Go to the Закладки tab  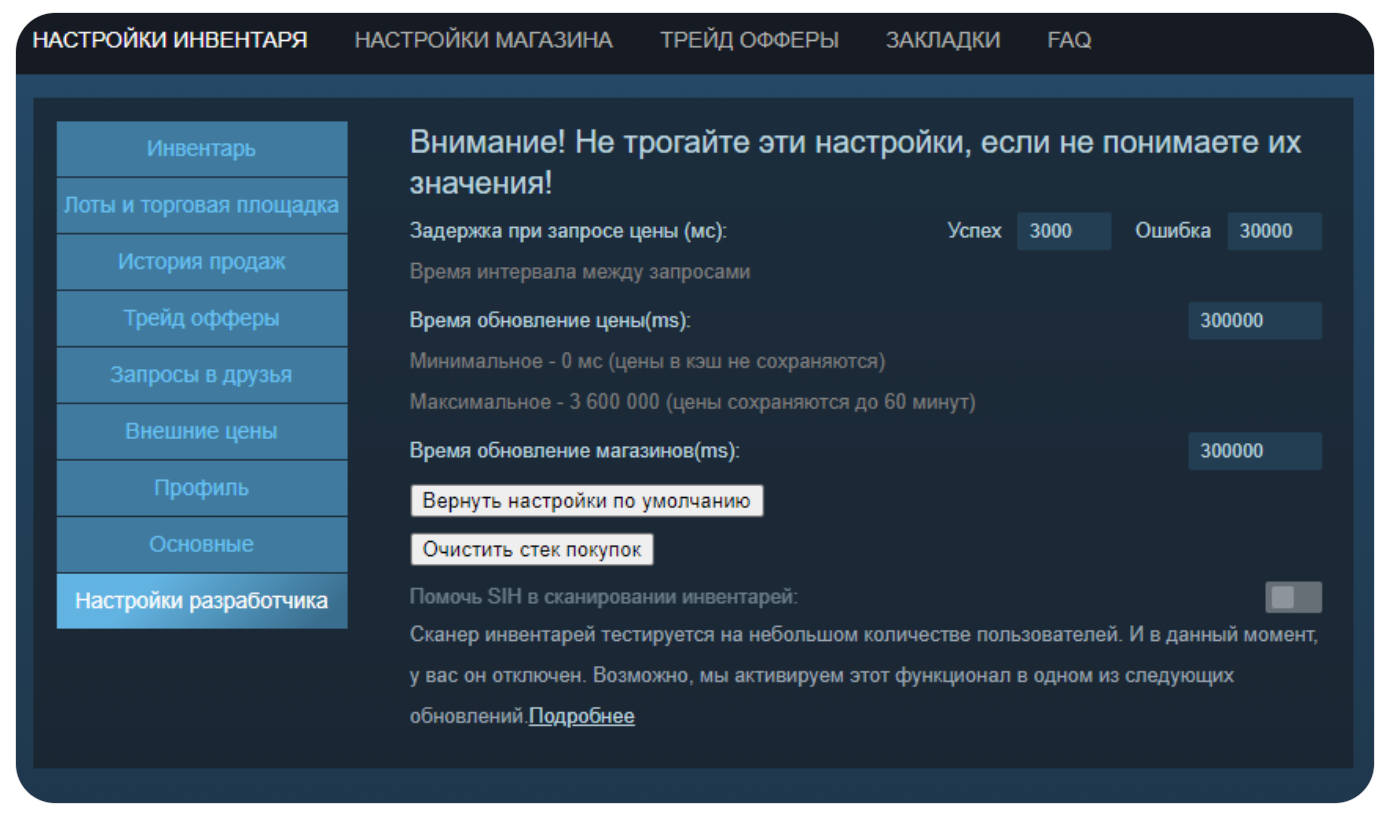coord(942,41)
